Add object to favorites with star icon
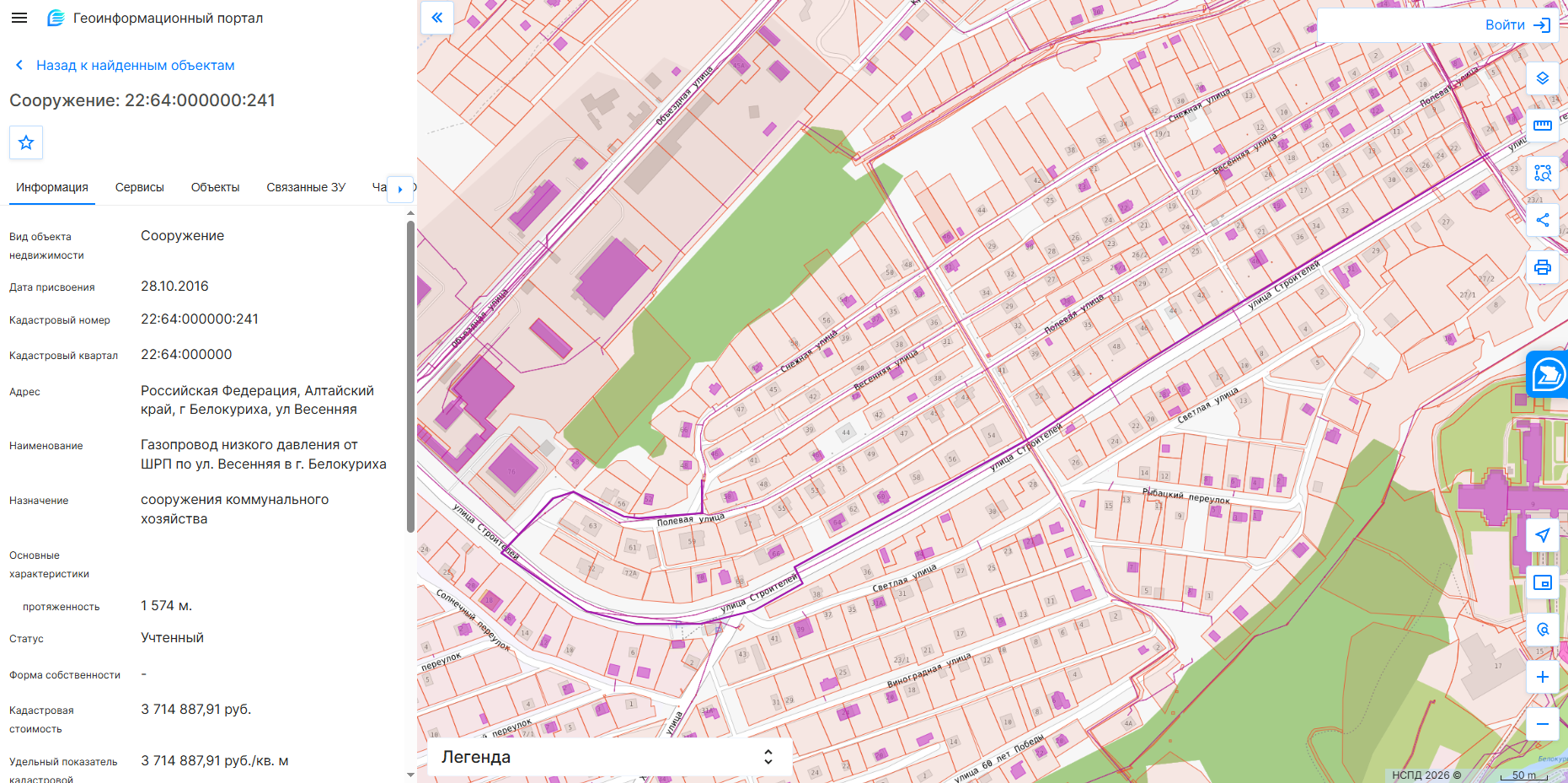Viewport: 1568px width, 783px height. tap(26, 142)
